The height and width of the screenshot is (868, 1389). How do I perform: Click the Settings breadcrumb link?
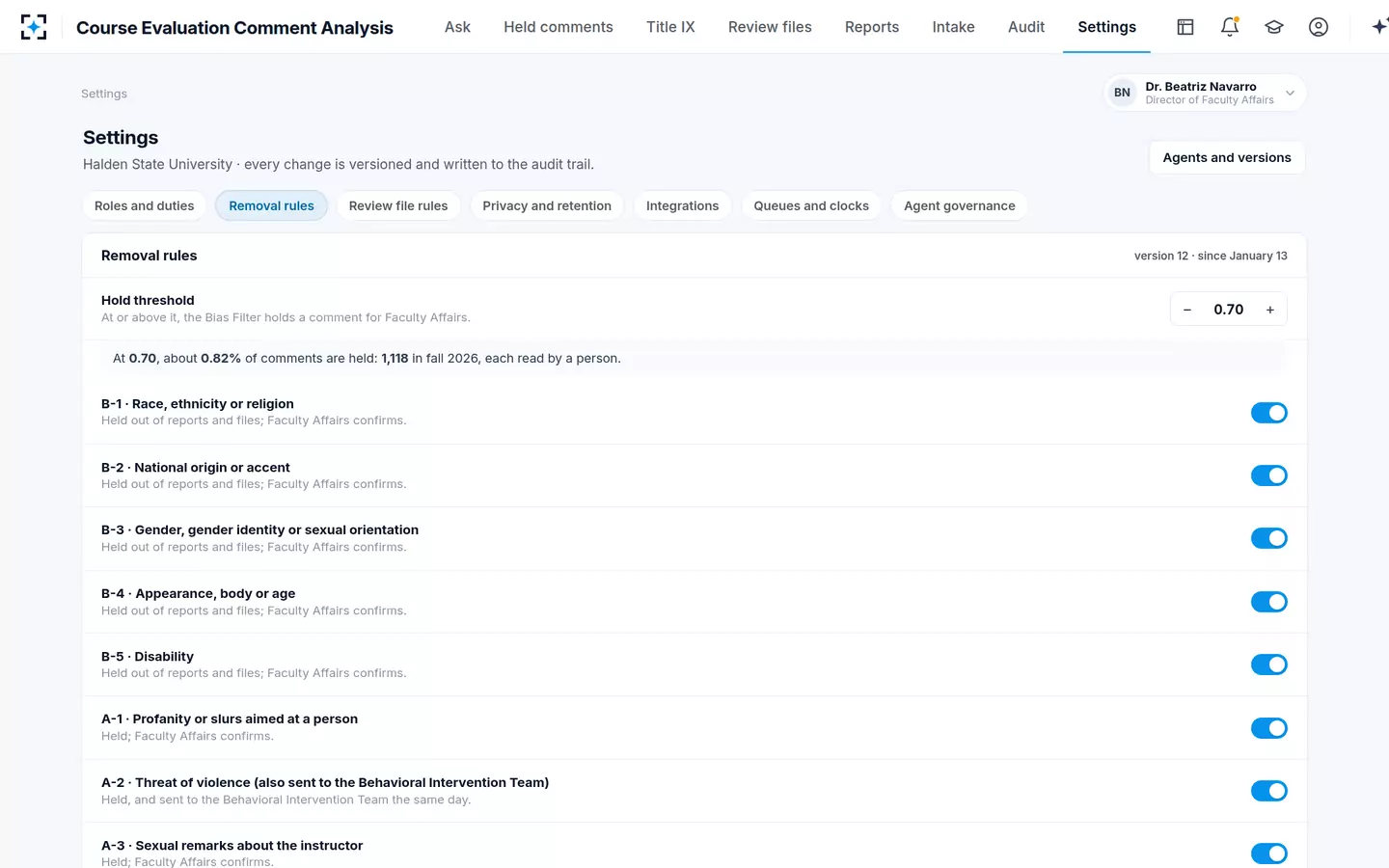[104, 94]
